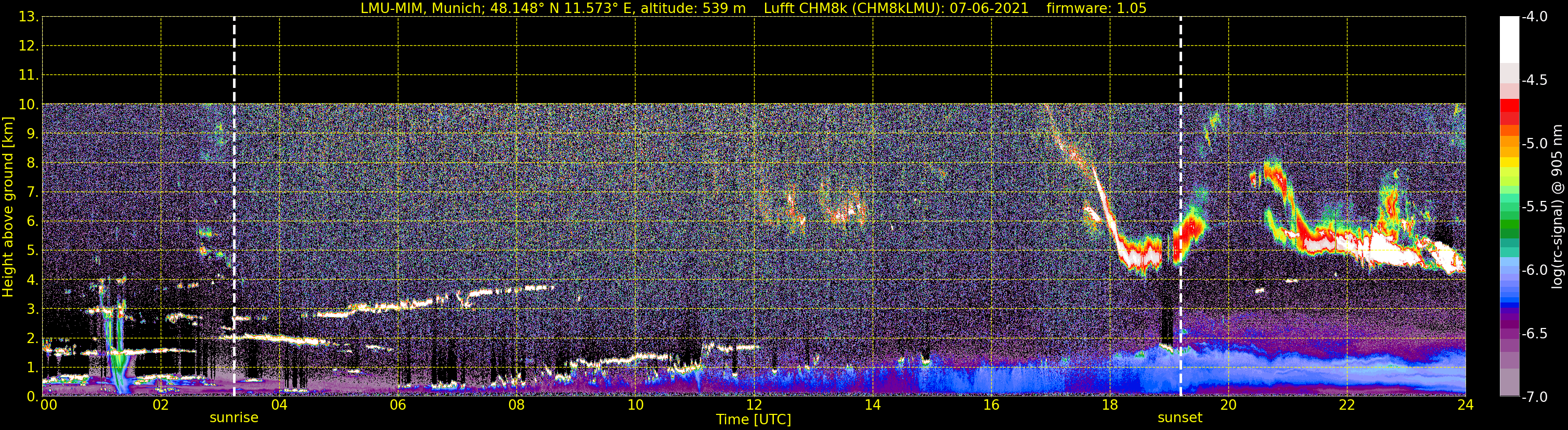Select the "20" time axis tick label
The width and height of the screenshot is (1568, 430).
(x=1228, y=406)
